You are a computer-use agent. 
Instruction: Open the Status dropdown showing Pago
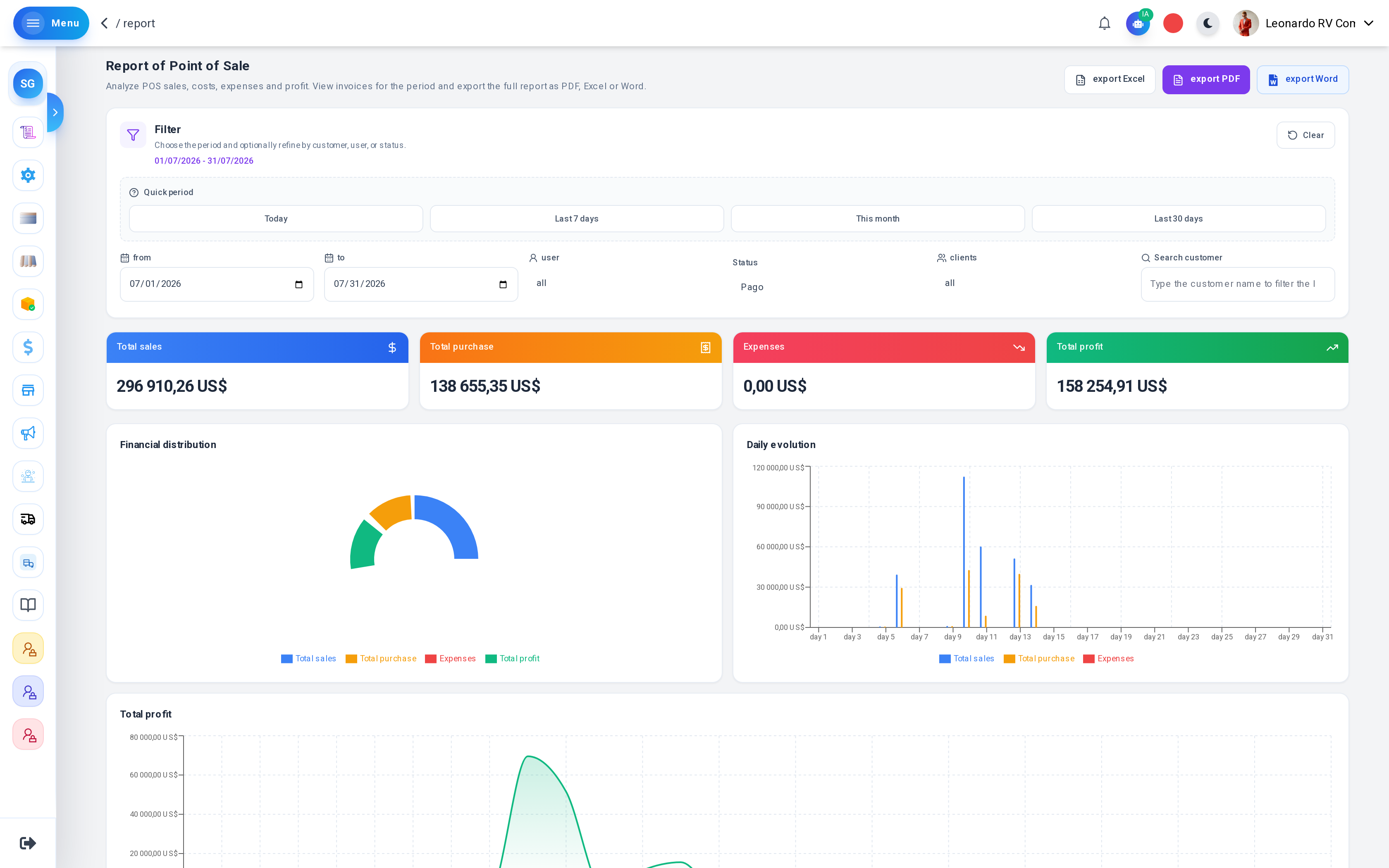pos(829,287)
